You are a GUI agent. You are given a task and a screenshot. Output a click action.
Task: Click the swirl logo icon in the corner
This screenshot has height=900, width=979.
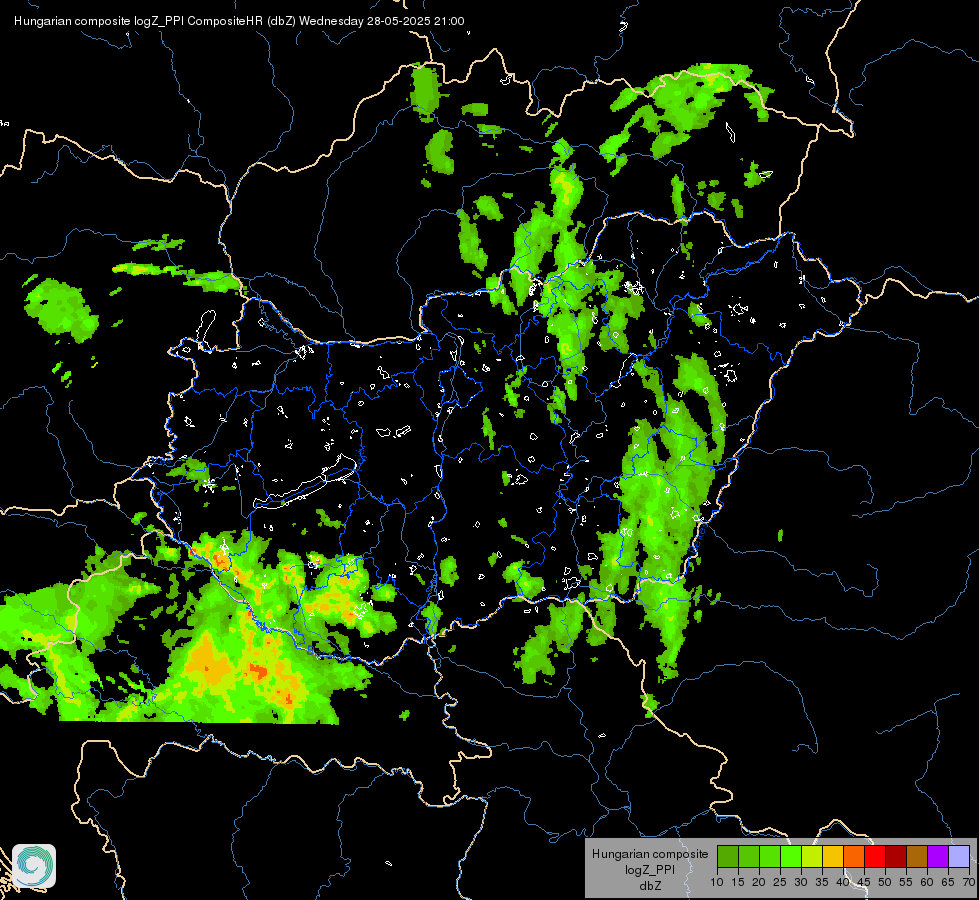[x=34, y=866]
